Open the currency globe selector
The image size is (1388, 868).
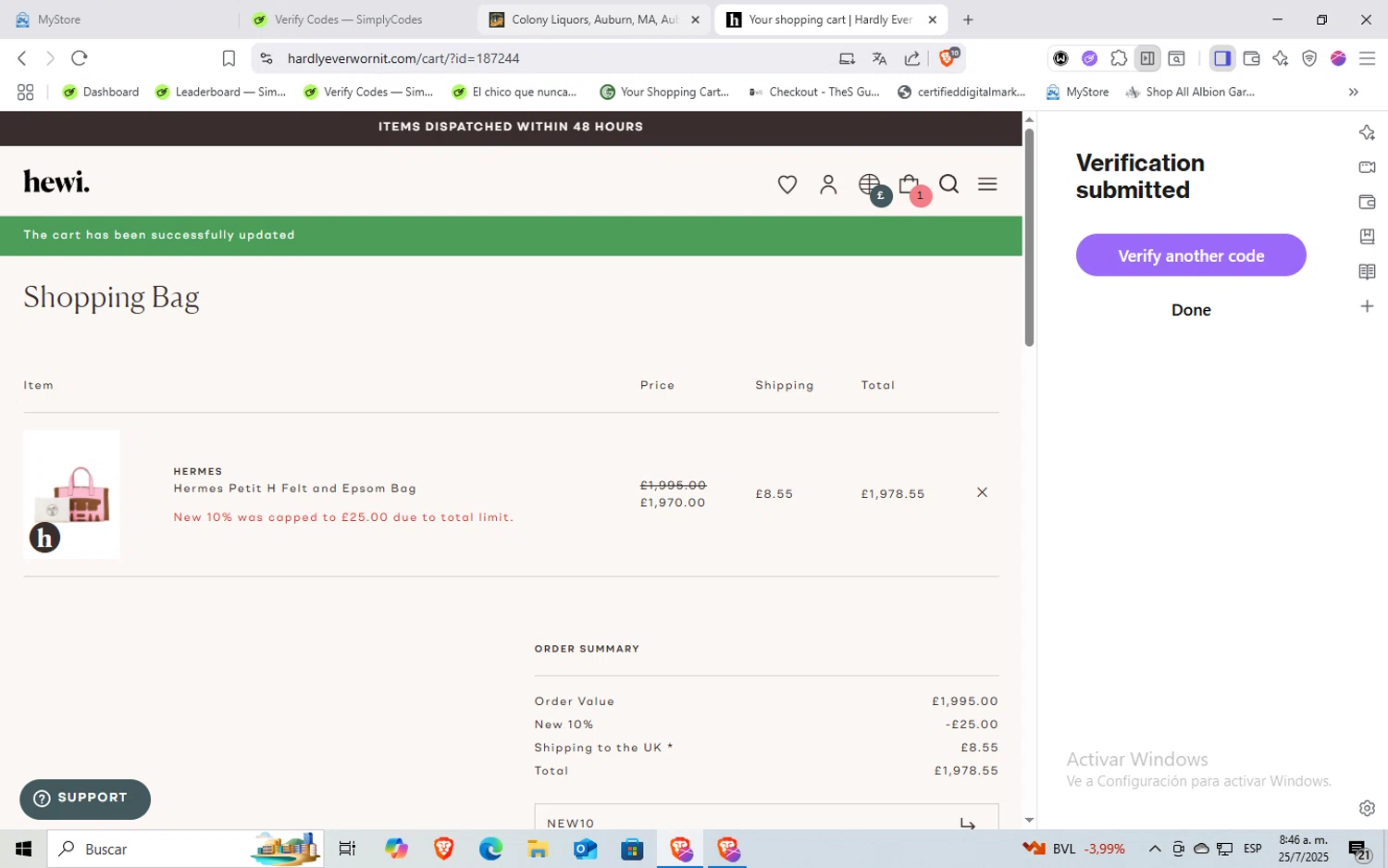[x=871, y=185]
